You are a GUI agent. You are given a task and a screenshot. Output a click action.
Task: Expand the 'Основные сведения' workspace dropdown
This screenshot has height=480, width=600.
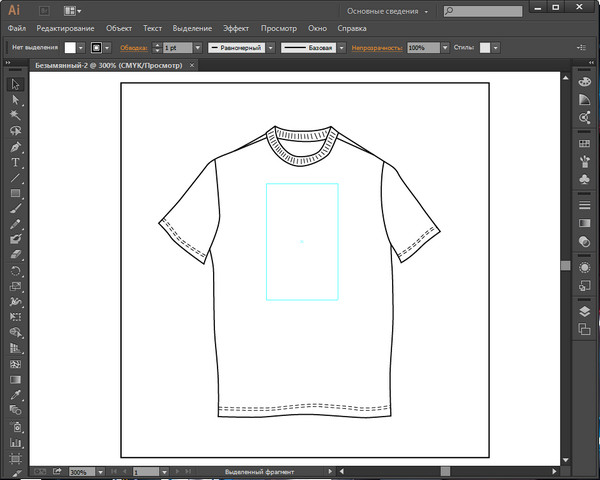389,11
